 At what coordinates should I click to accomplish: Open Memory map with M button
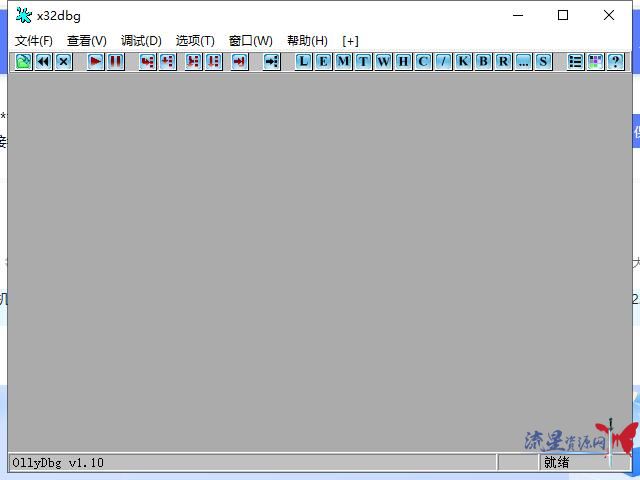[343, 62]
